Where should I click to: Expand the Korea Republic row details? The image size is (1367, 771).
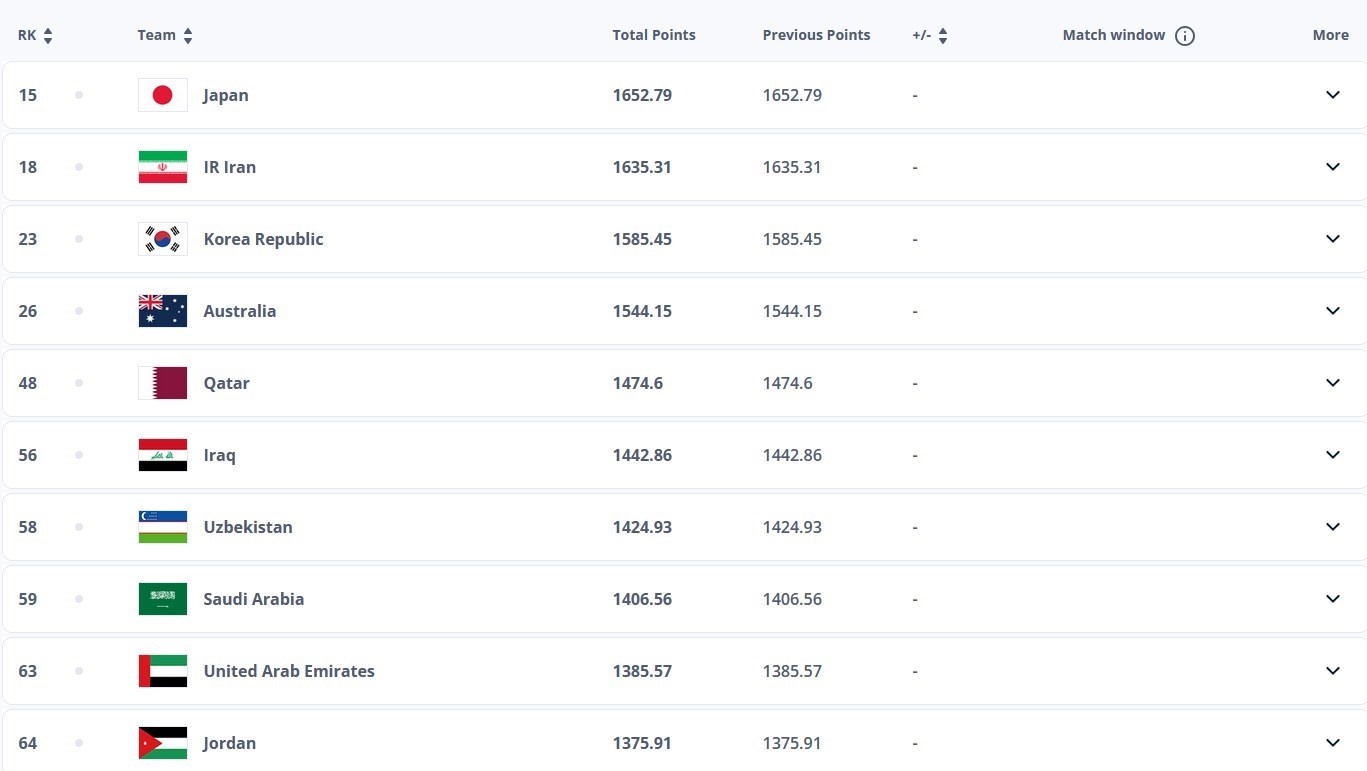pos(1332,239)
